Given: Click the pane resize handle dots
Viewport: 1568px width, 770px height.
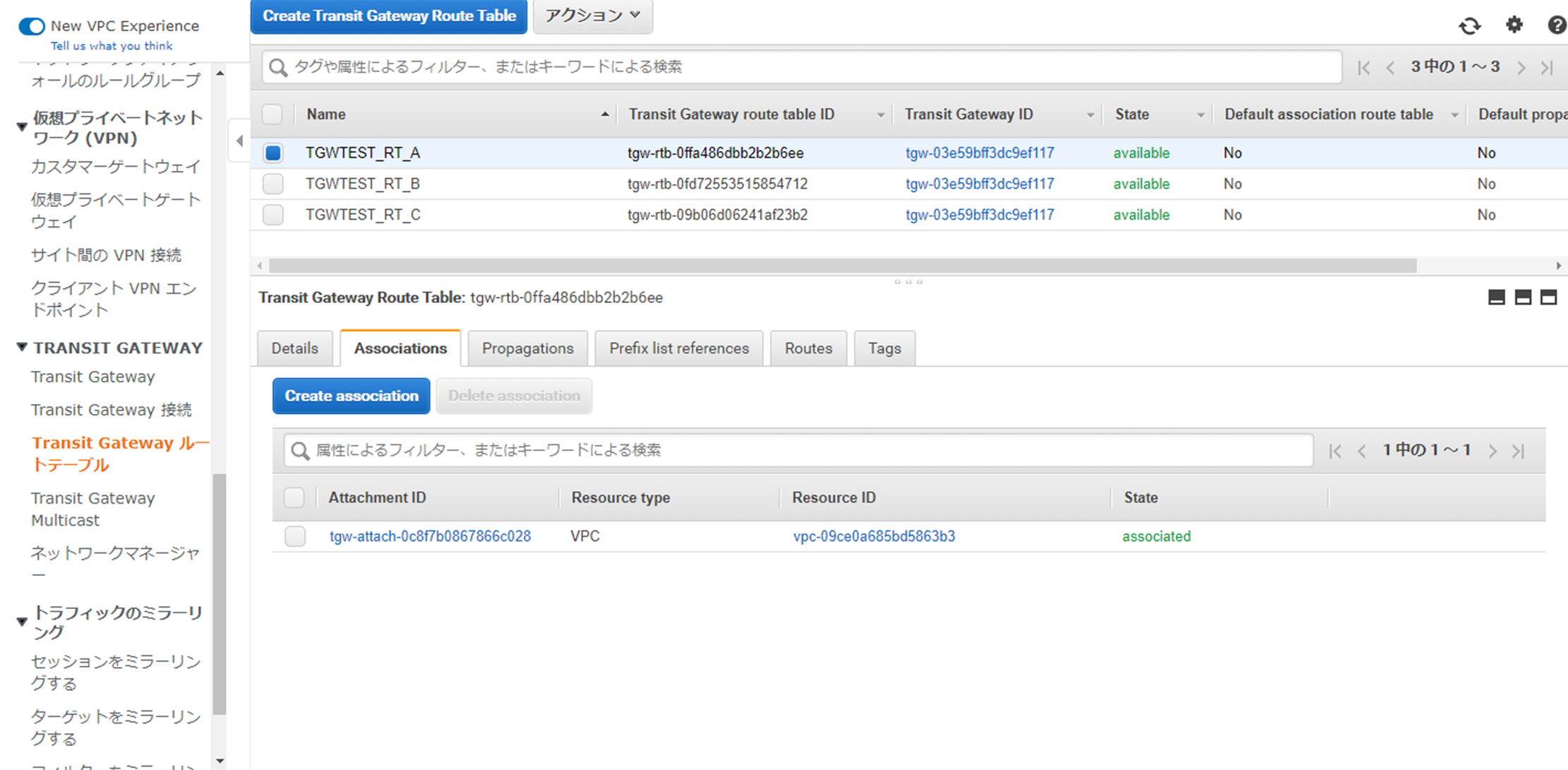Looking at the screenshot, I should (909, 282).
